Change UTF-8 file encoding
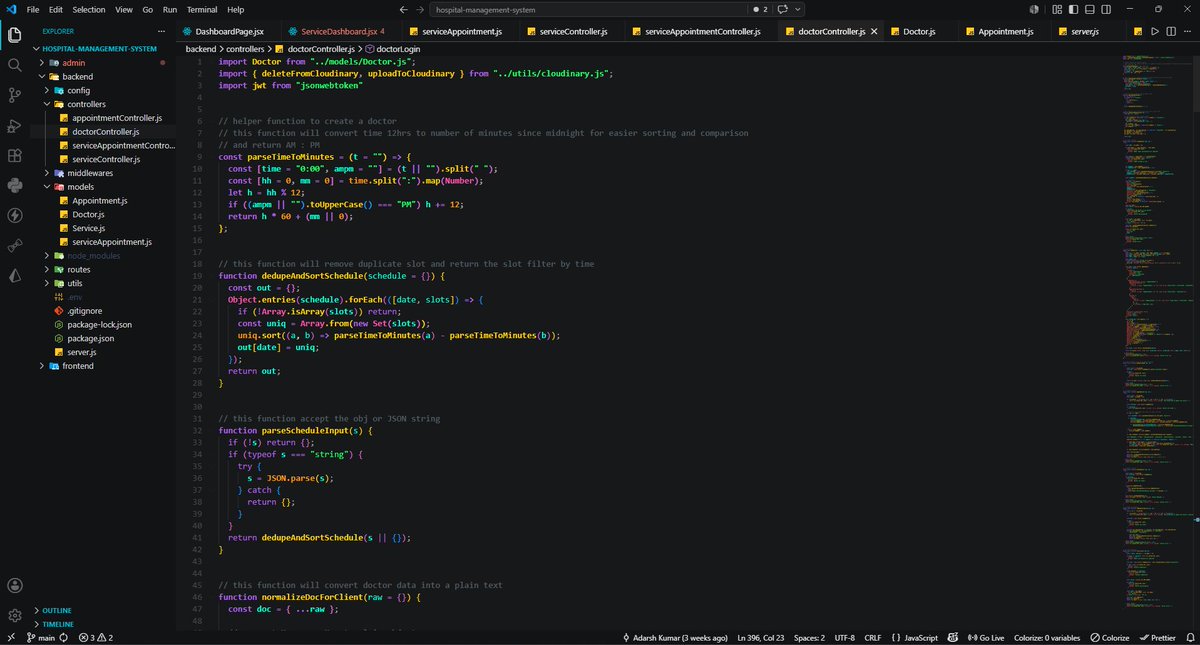The width and height of the screenshot is (1200, 645). 844,637
